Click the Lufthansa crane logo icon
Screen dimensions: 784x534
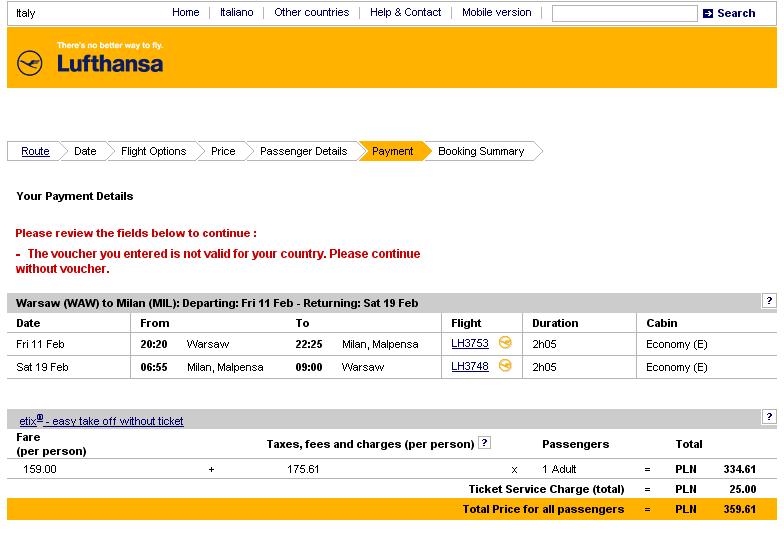pos(30,63)
